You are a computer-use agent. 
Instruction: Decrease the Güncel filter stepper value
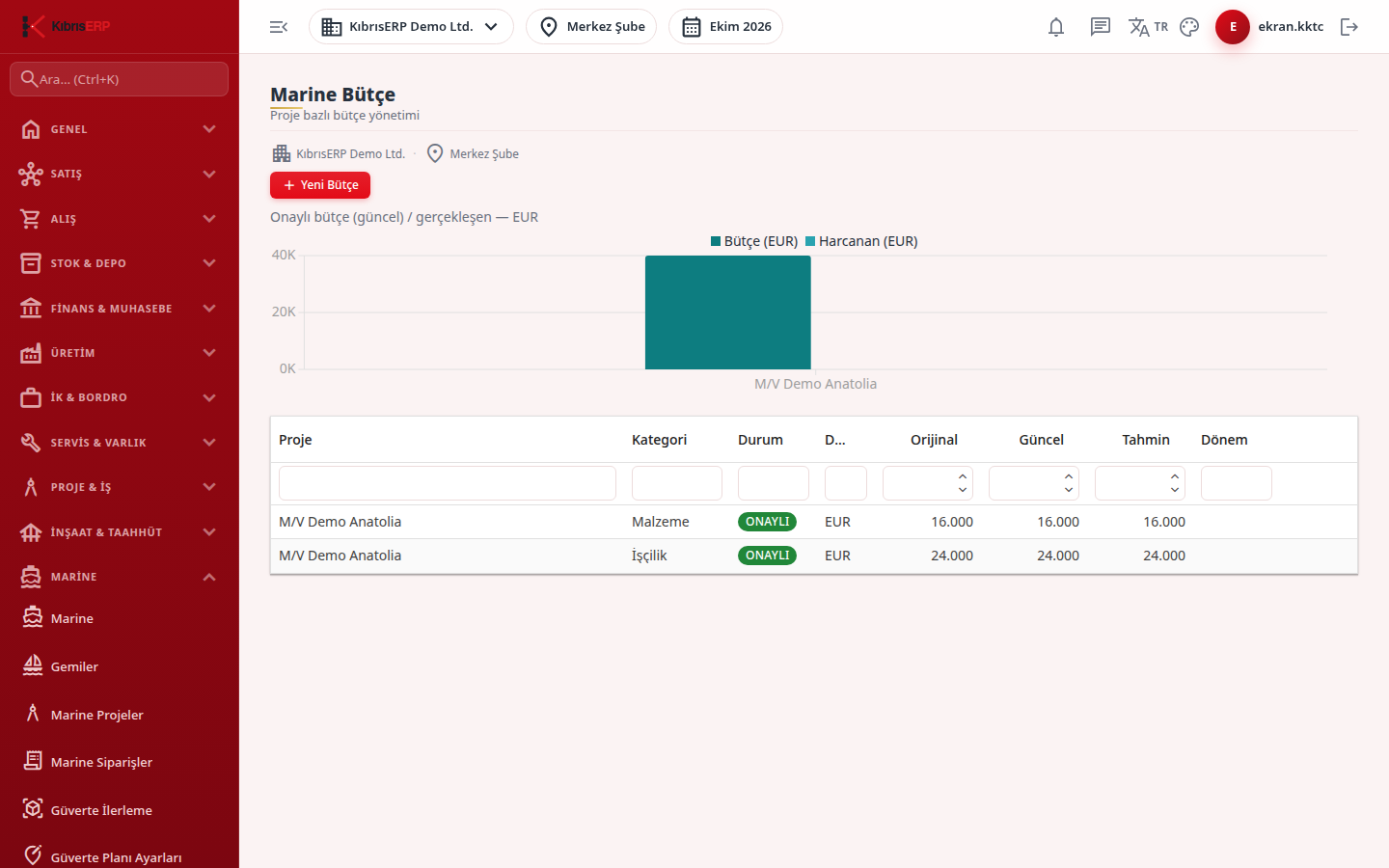click(x=1069, y=490)
